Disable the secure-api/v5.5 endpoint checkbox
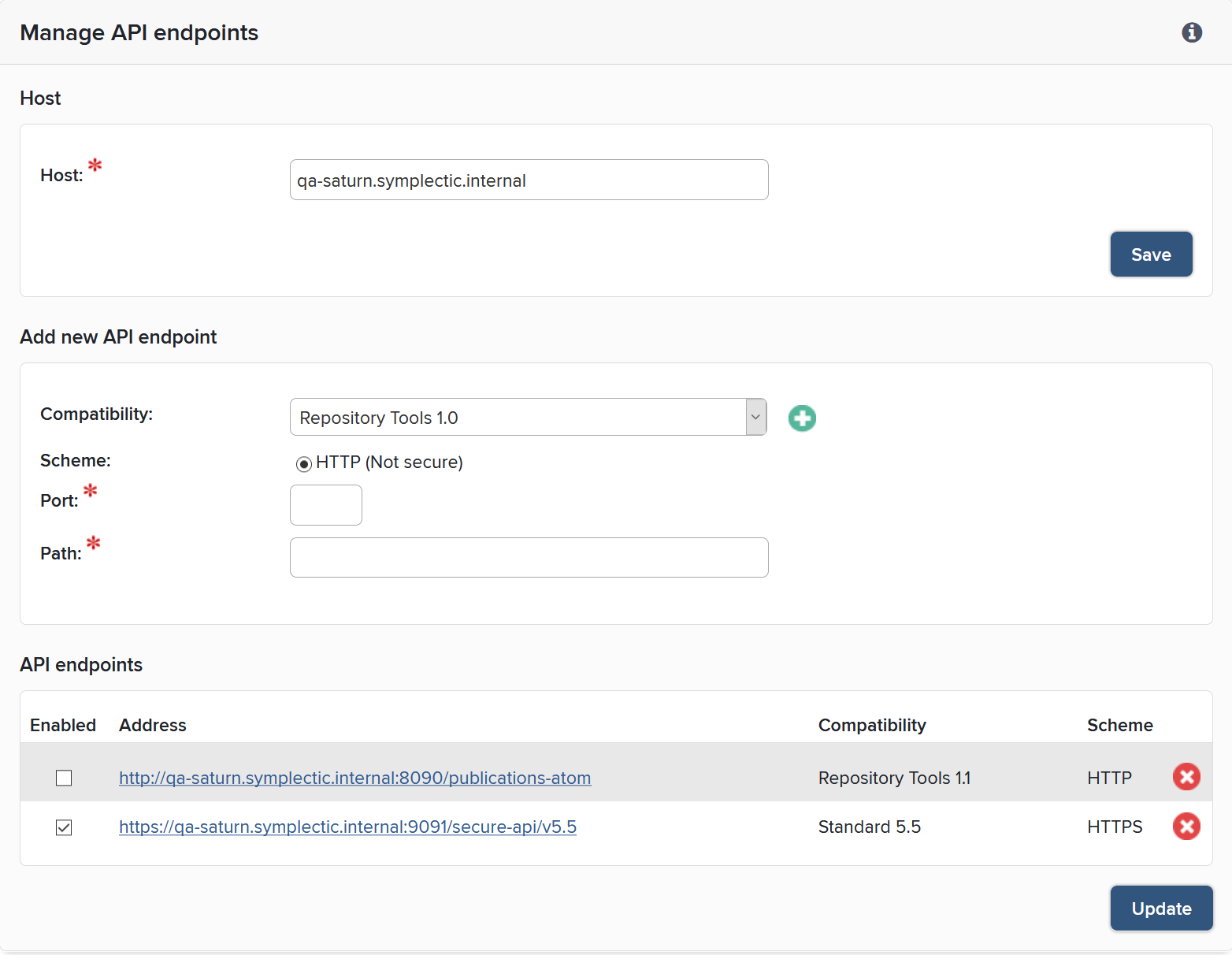Image resolution: width=1232 pixels, height=955 pixels. pos(64,827)
